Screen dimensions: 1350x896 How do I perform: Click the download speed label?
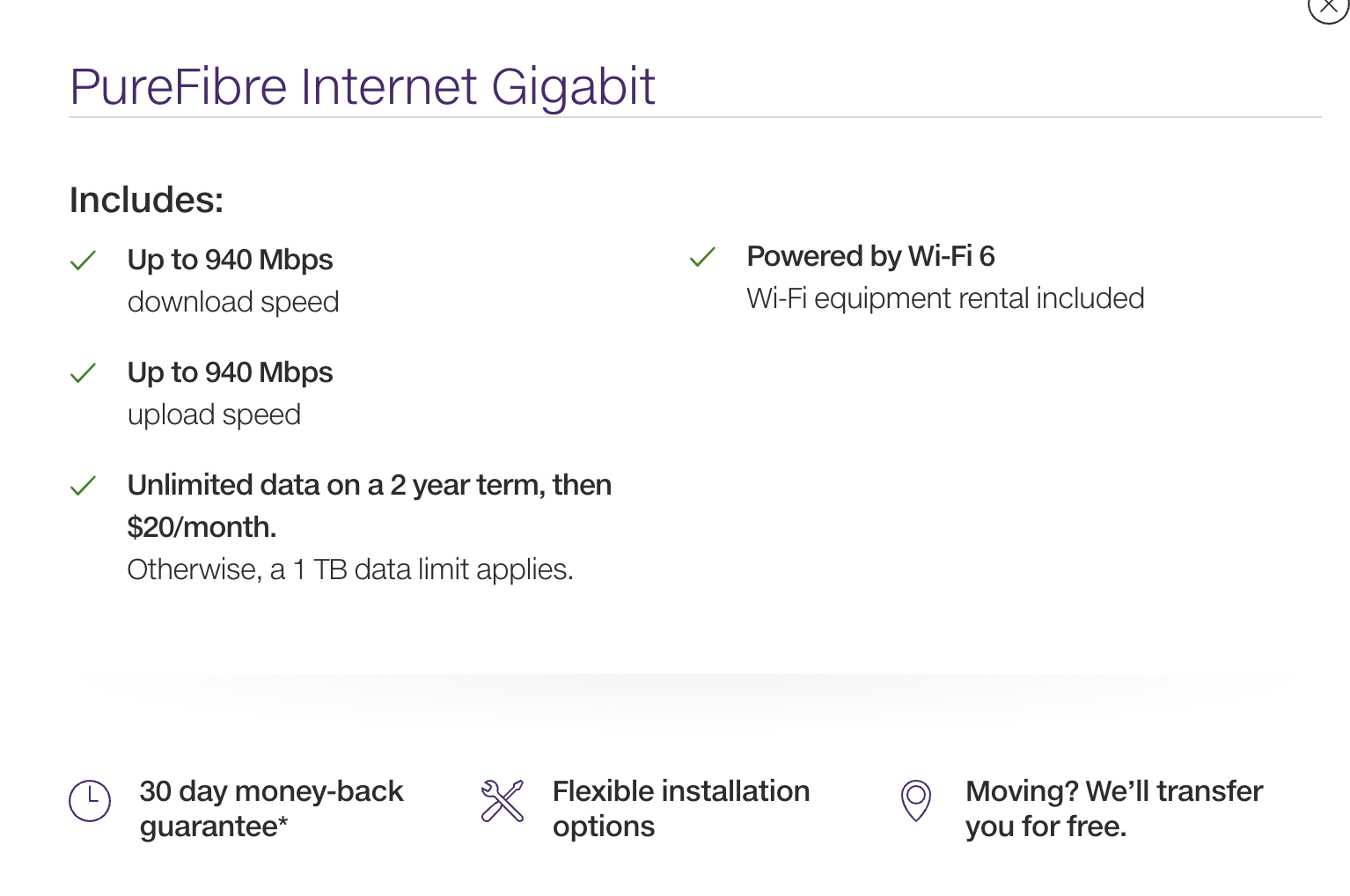tap(233, 302)
